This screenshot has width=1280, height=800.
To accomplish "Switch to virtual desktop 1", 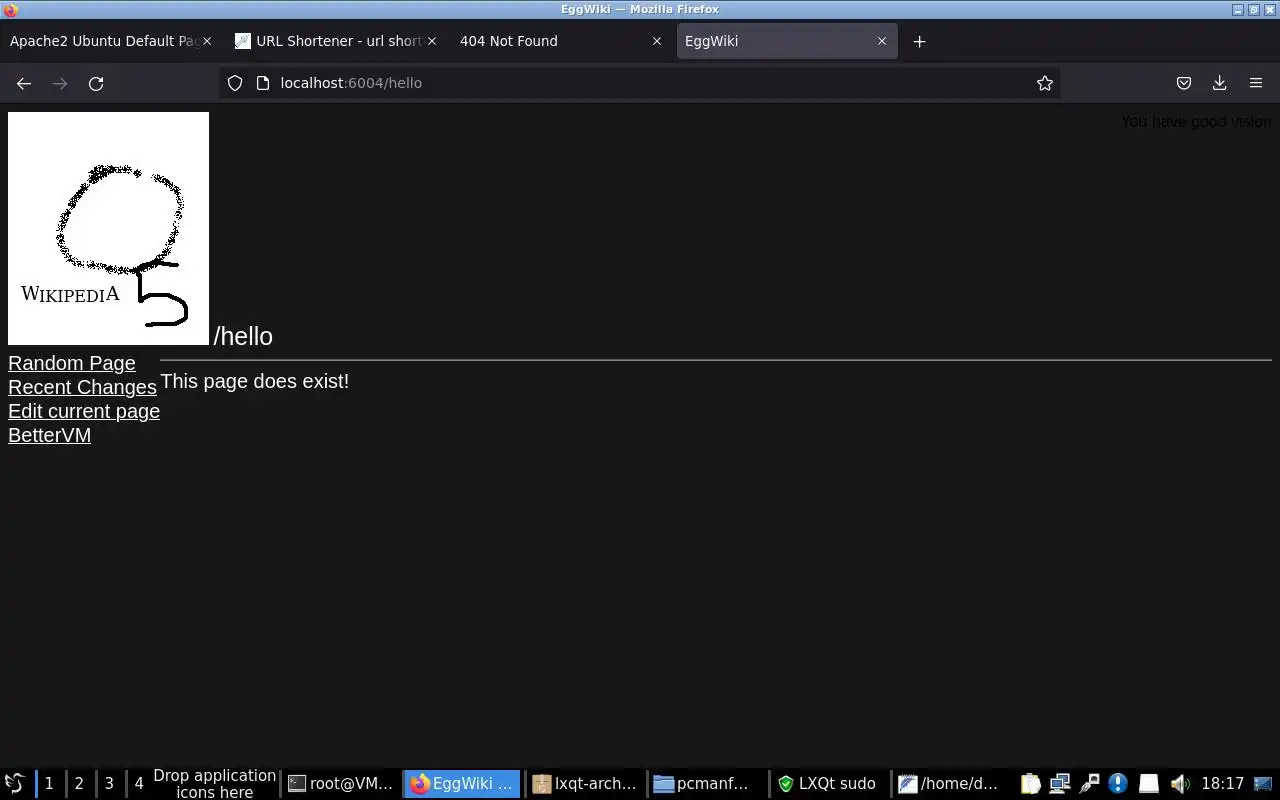I will click(x=49, y=783).
